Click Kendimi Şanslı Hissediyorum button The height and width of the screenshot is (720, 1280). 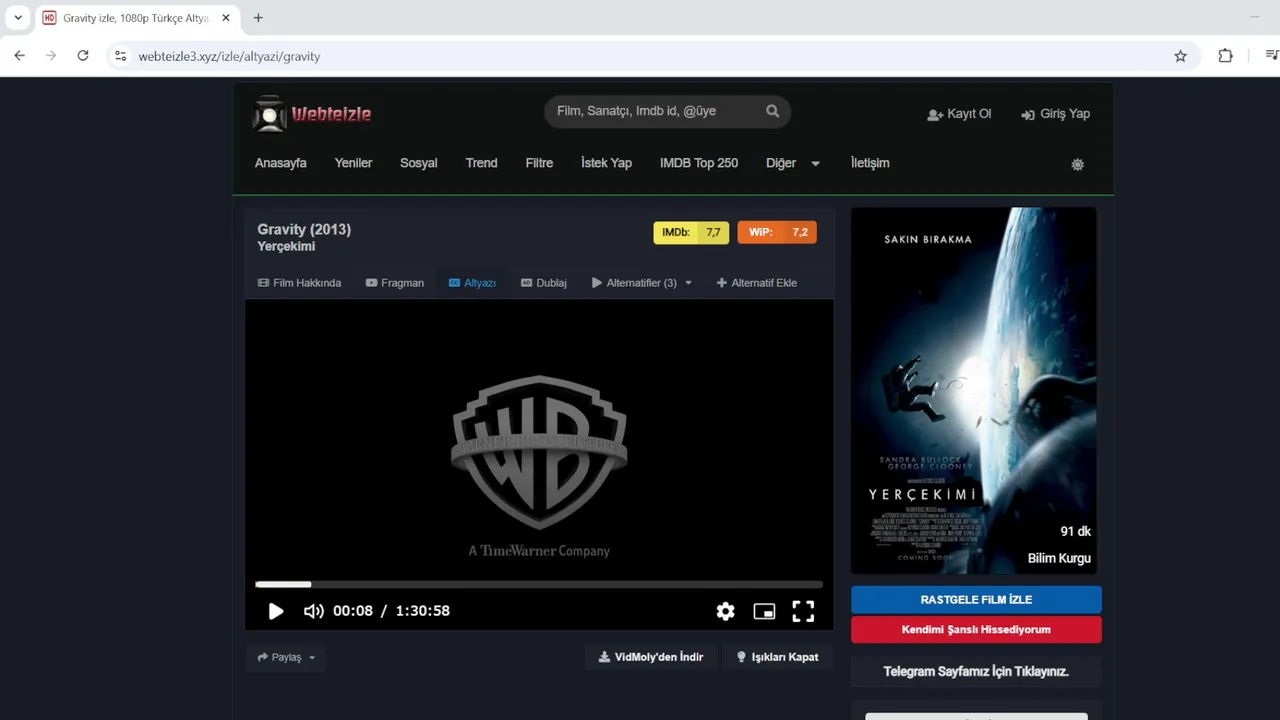point(976,629)
